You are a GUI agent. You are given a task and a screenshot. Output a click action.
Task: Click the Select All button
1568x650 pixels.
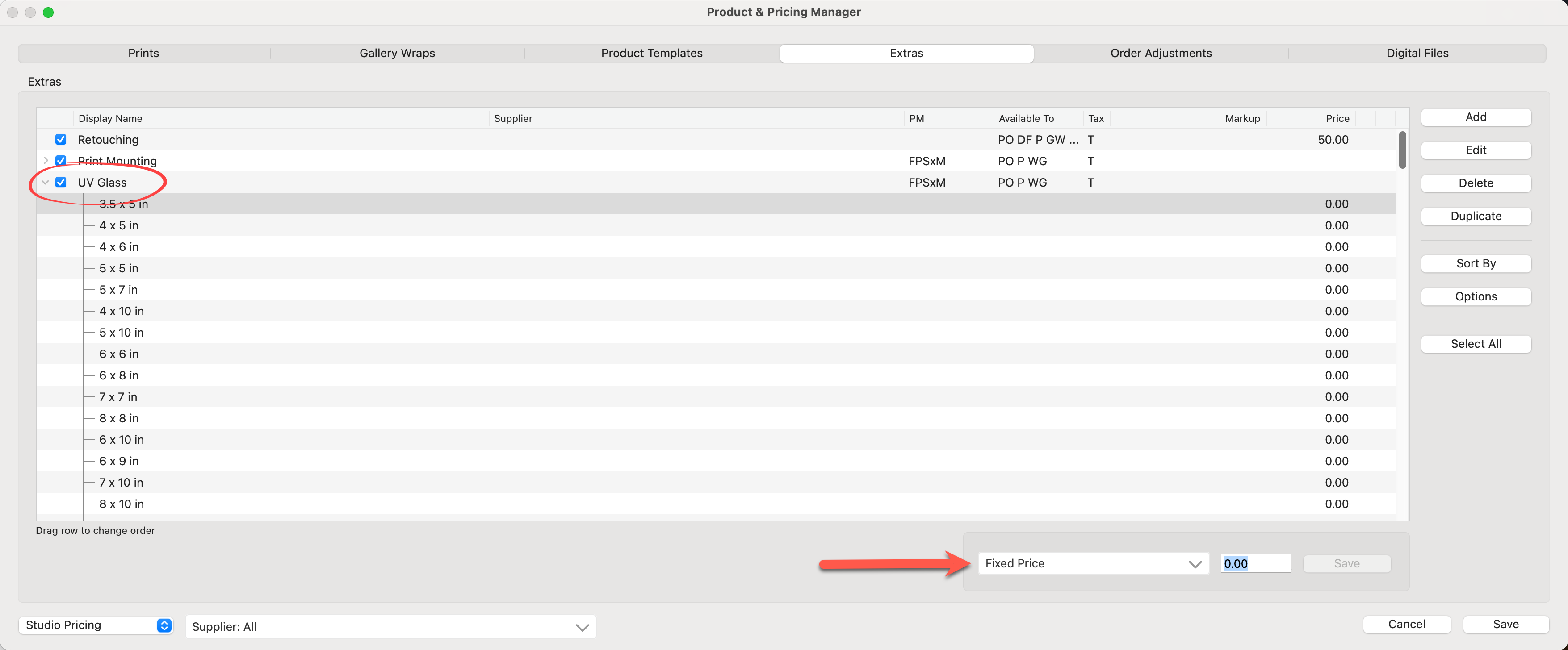tap(1475, 344)
